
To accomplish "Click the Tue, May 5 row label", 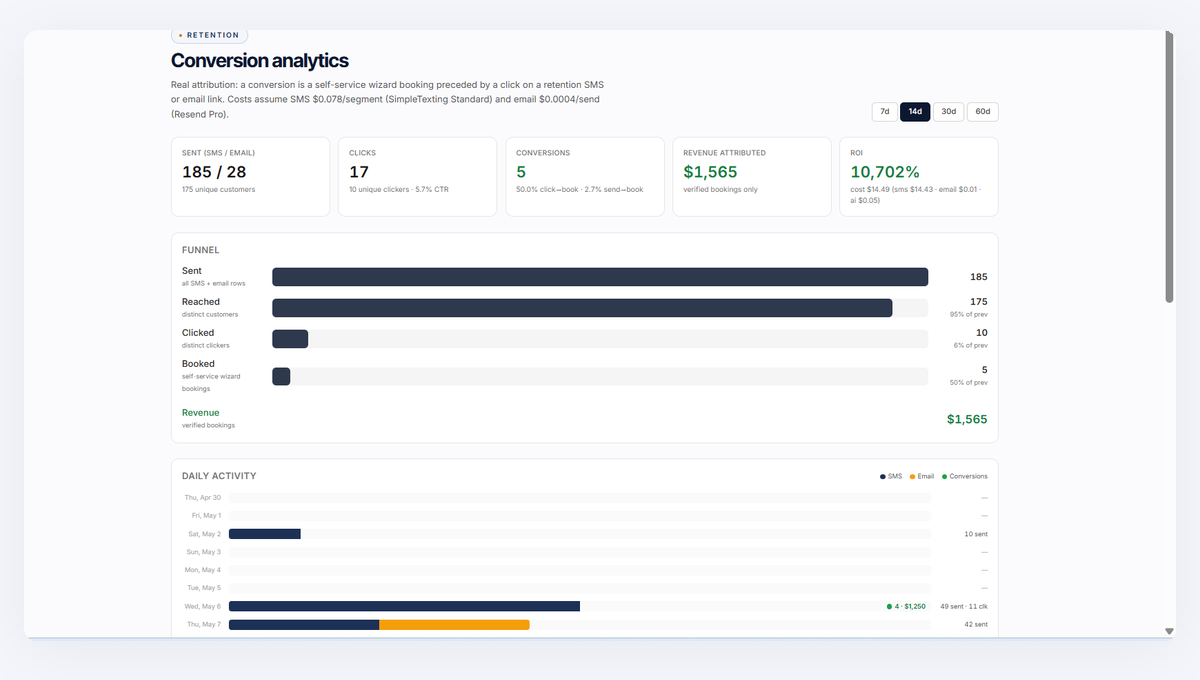I will pyautogui.click(x=204, y=588).
